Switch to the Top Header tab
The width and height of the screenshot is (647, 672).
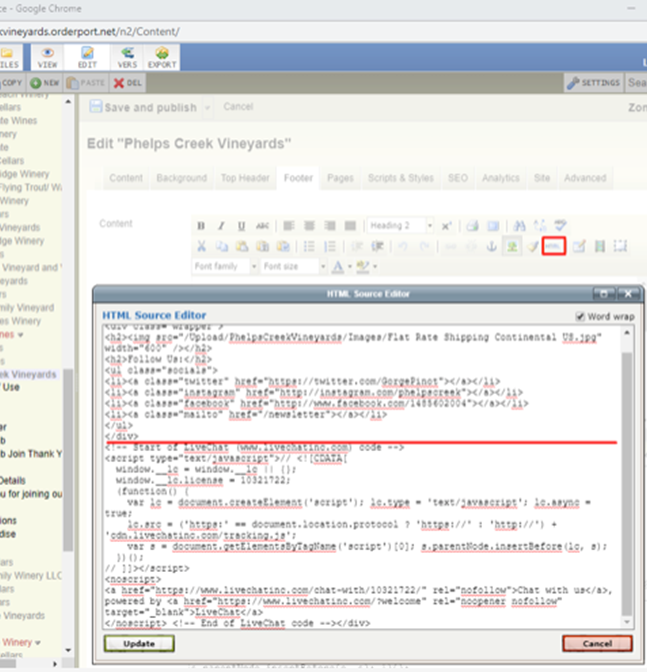(x=245, y=178)
